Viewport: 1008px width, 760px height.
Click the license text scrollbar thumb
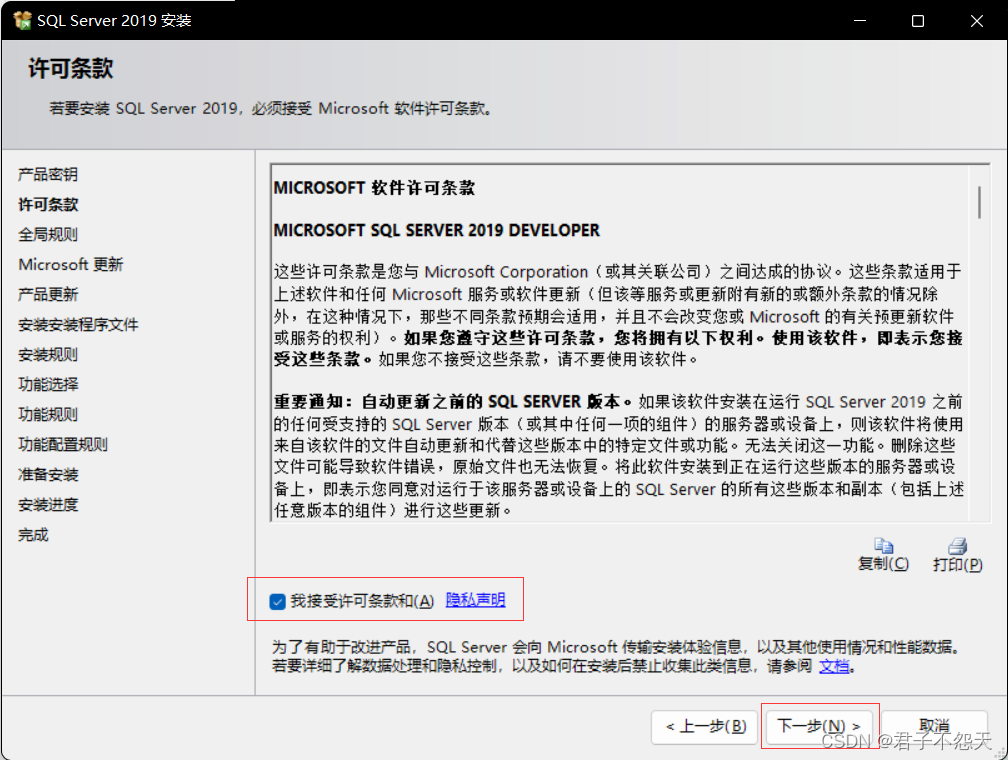point(979,203)
